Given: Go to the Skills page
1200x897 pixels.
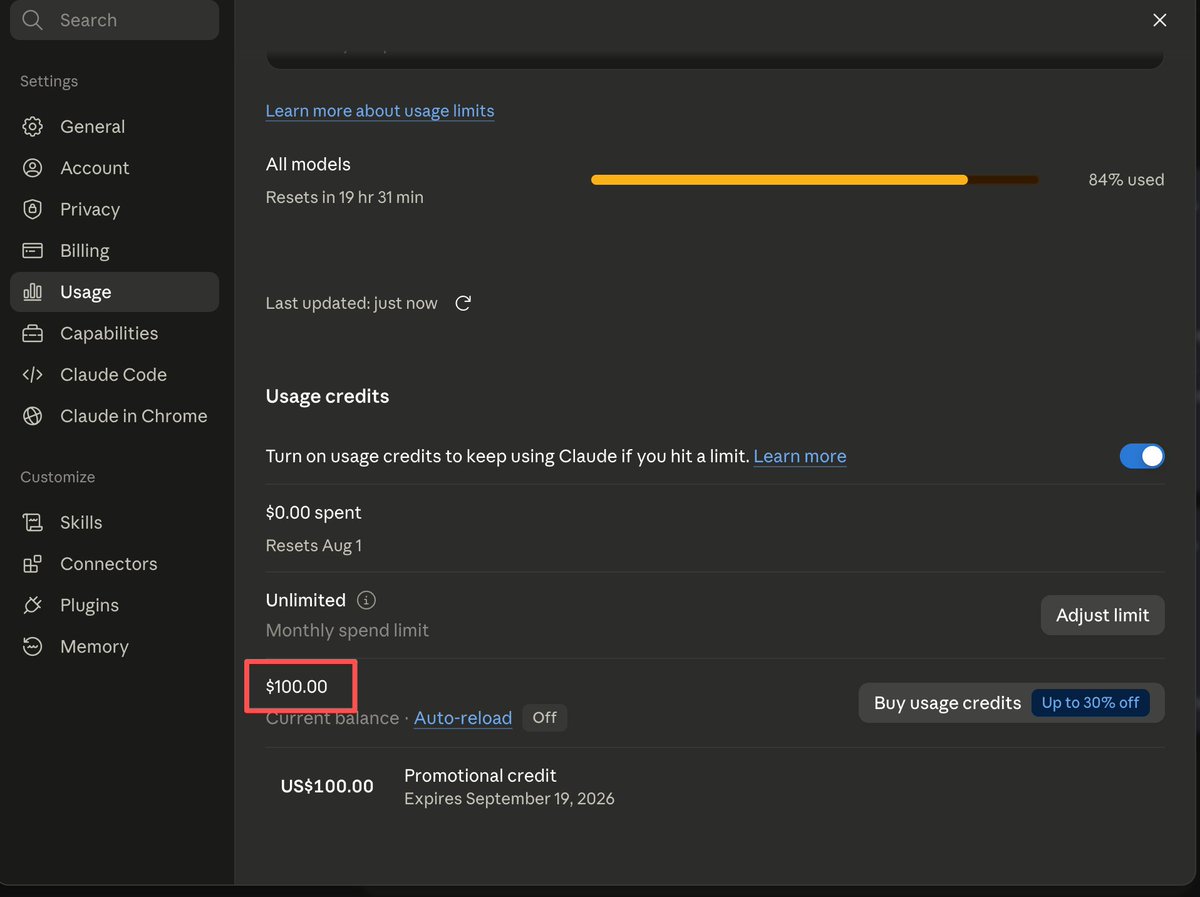Looking at the screenshot, I should (x=114, y=523).
